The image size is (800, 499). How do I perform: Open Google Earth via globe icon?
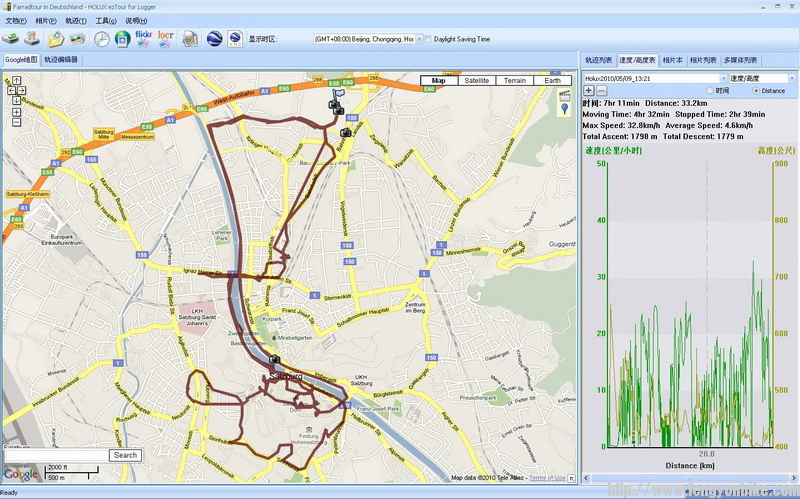pyautogui.click(x=213, y=39)
